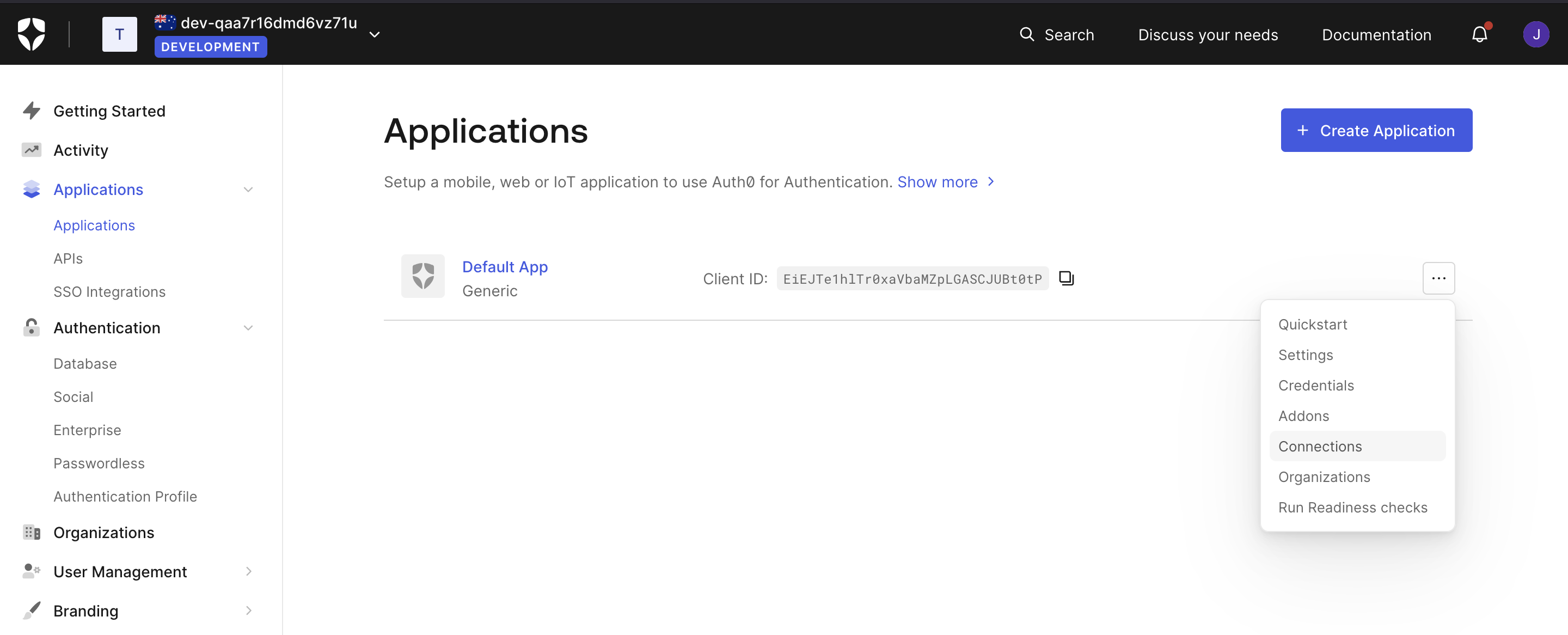The height and width of the screenshot is (635, 1568).
Task: Click the User Management person icon
Action: [32, 571]
